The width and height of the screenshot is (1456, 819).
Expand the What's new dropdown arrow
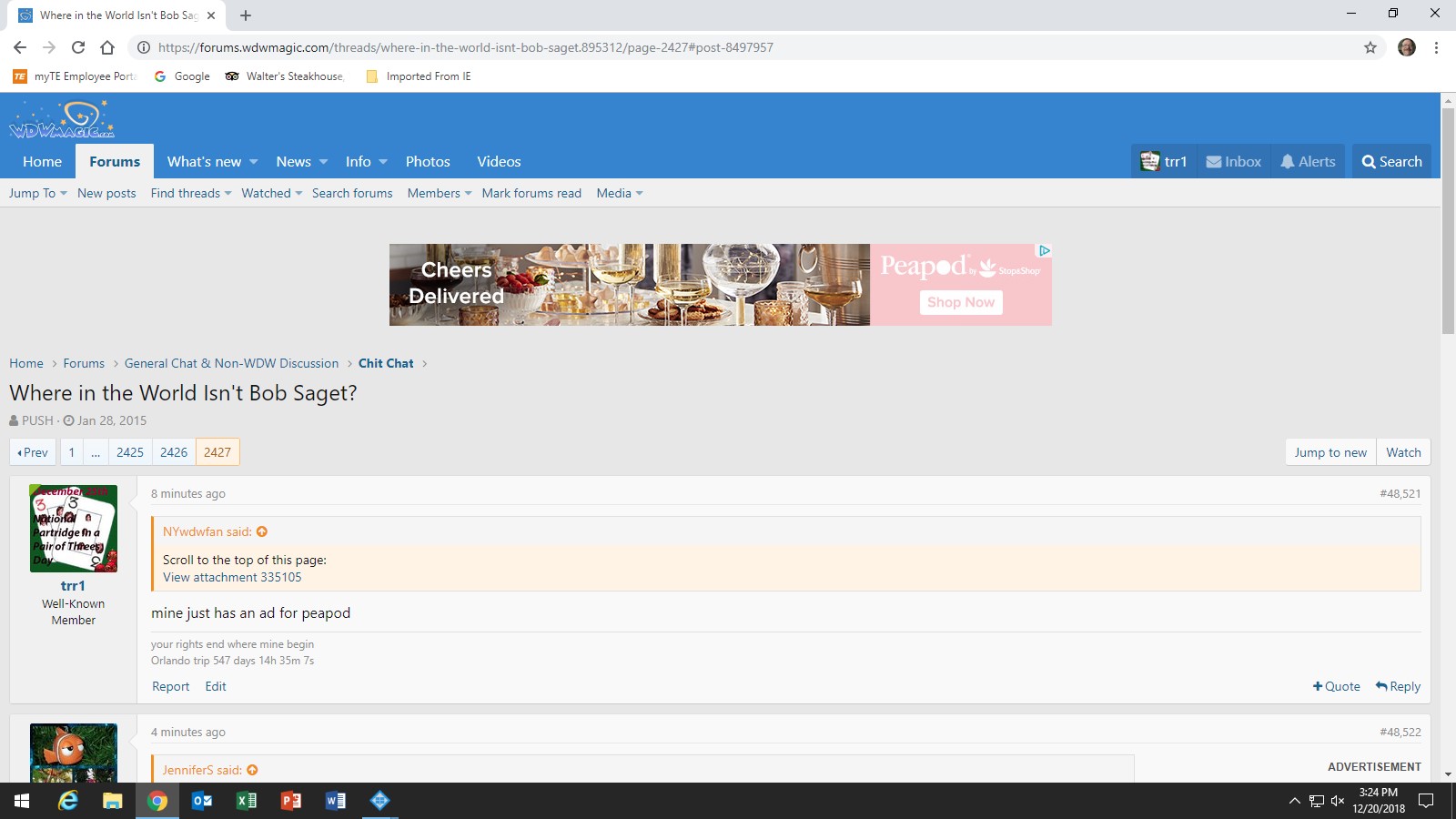tap(254, 162)
